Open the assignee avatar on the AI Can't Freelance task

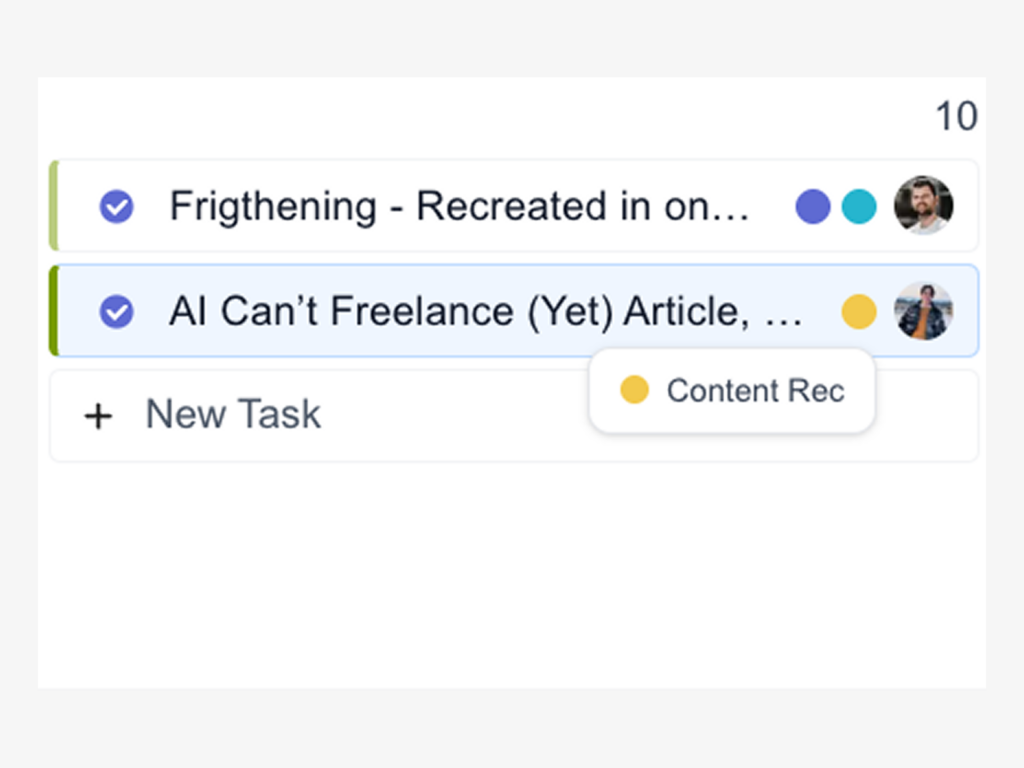click(x=923, y=311)
